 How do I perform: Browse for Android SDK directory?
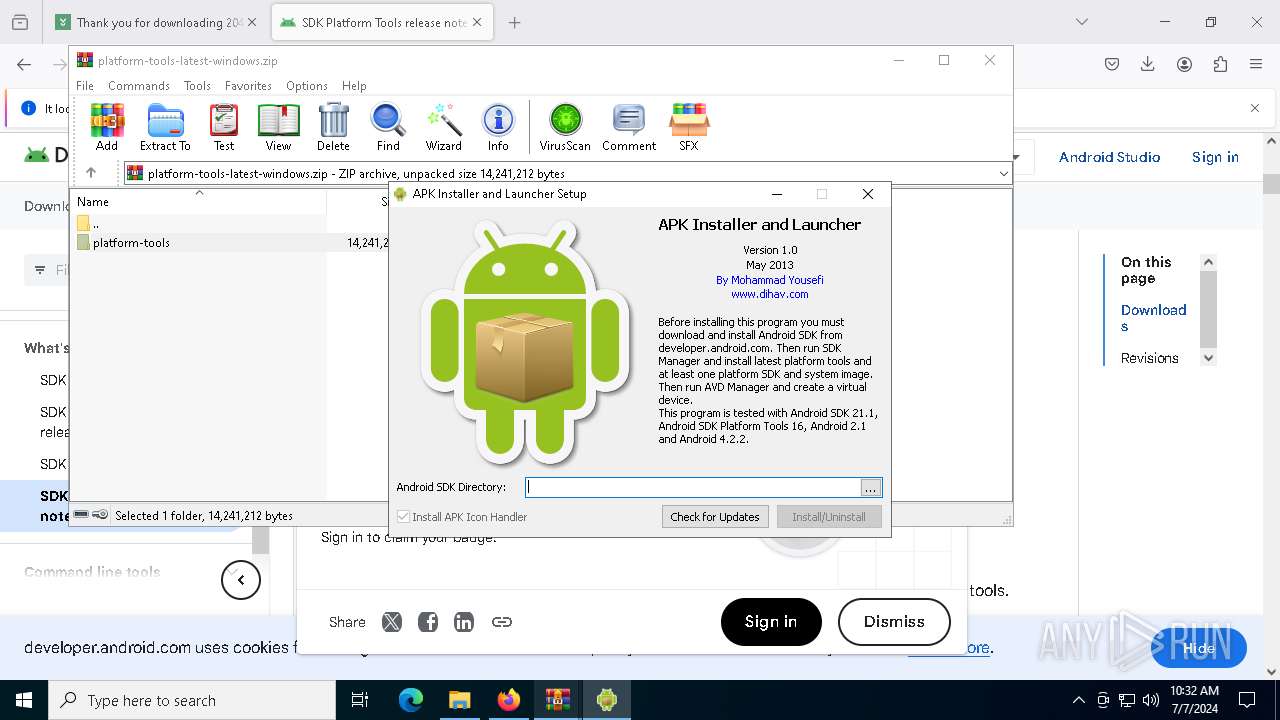coord(871,488)
